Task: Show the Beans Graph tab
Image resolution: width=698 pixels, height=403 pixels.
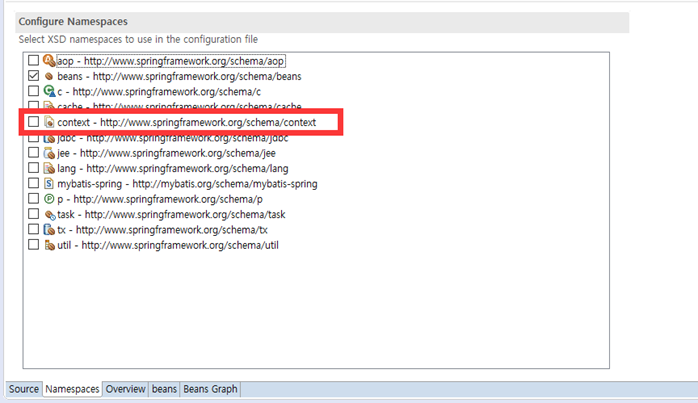Action: 210,389
